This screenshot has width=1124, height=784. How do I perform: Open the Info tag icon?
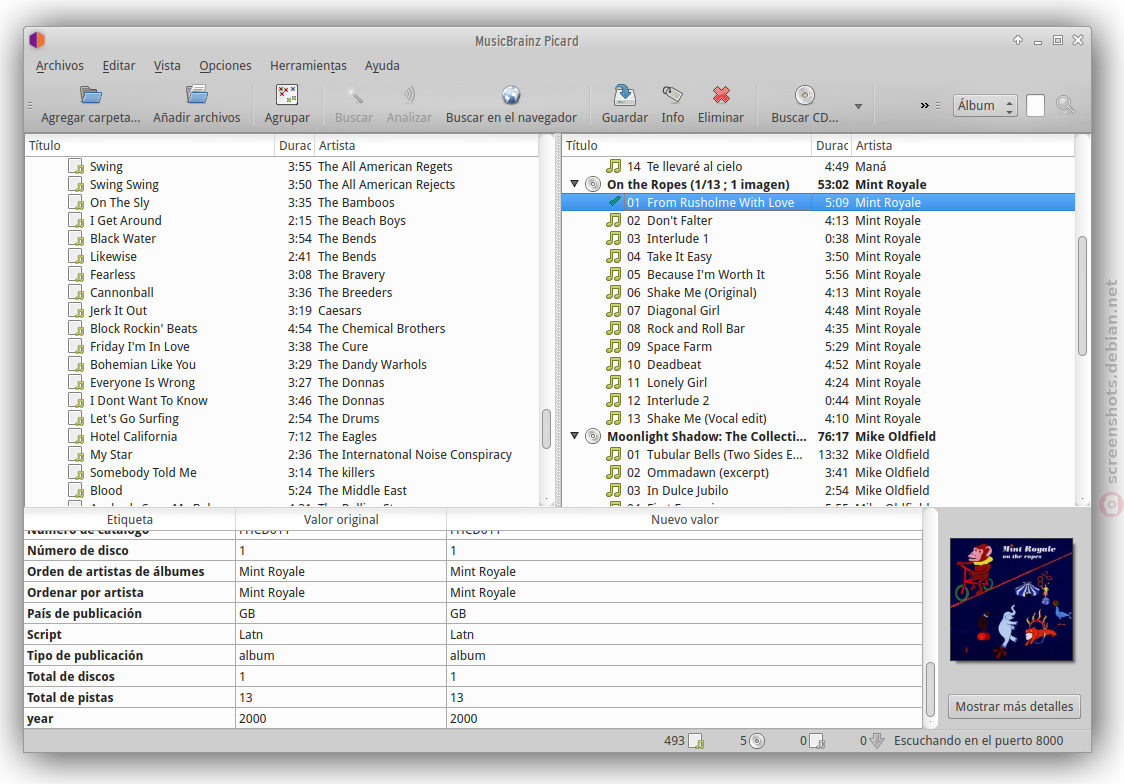(x=672, y=95)
